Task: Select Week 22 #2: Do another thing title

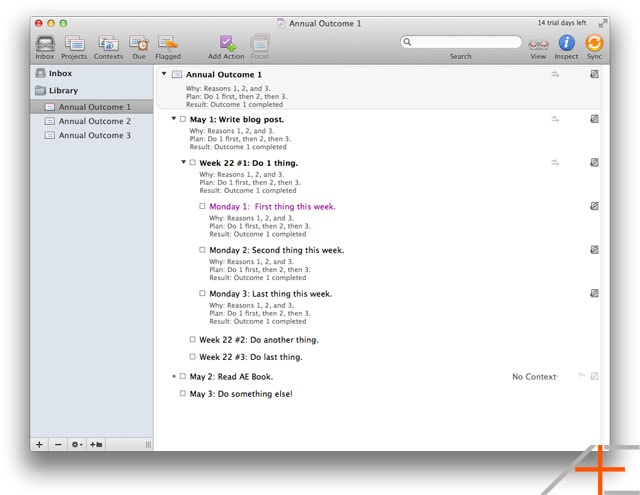Action: [259, 340]
